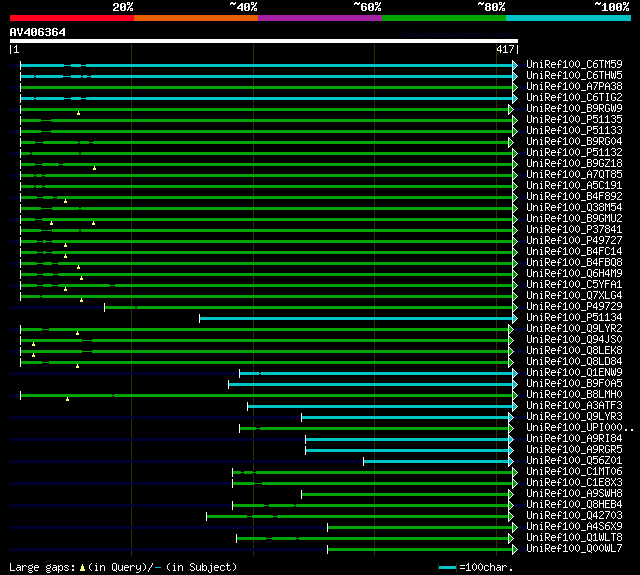640x575 pixels.
Task: Select the UniRef100_P51135 label
Action: [574, 120]
